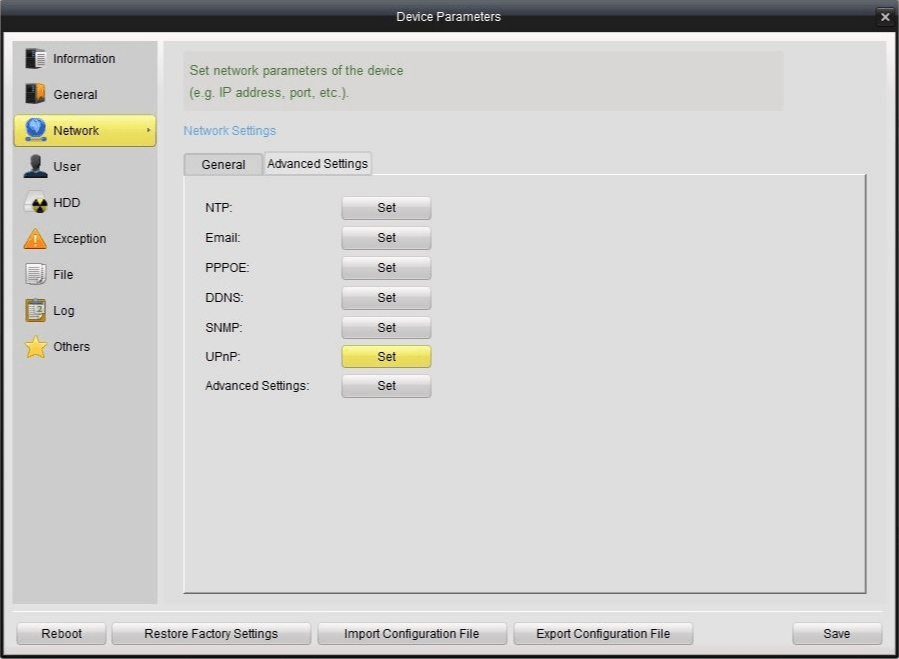This screenshot has height=659, width=899.
Task: Switch to the Advanced Settings tab
Action: [317, 163]
